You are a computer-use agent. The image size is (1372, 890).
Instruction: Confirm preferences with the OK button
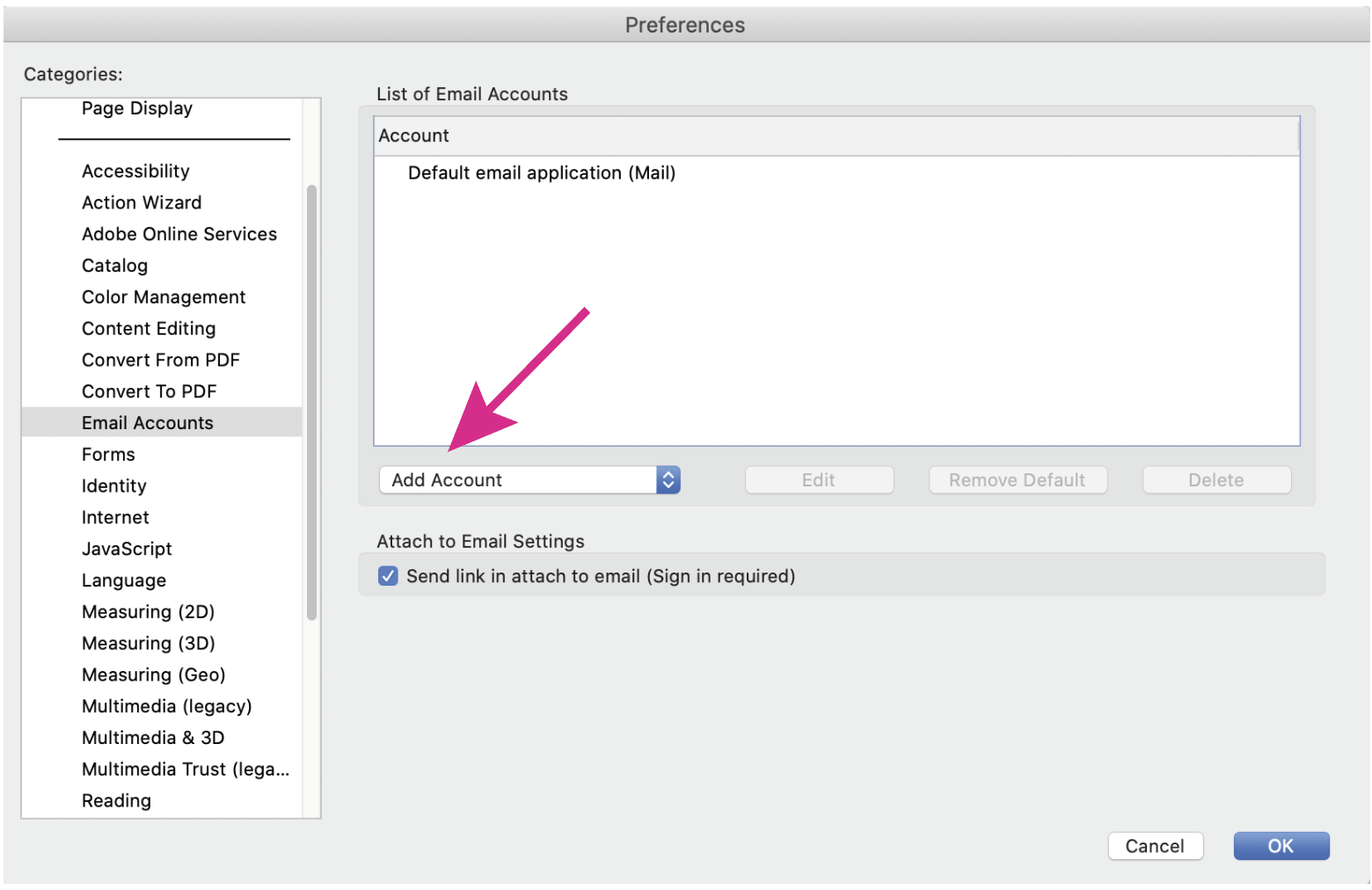[x=1281, y=845]
